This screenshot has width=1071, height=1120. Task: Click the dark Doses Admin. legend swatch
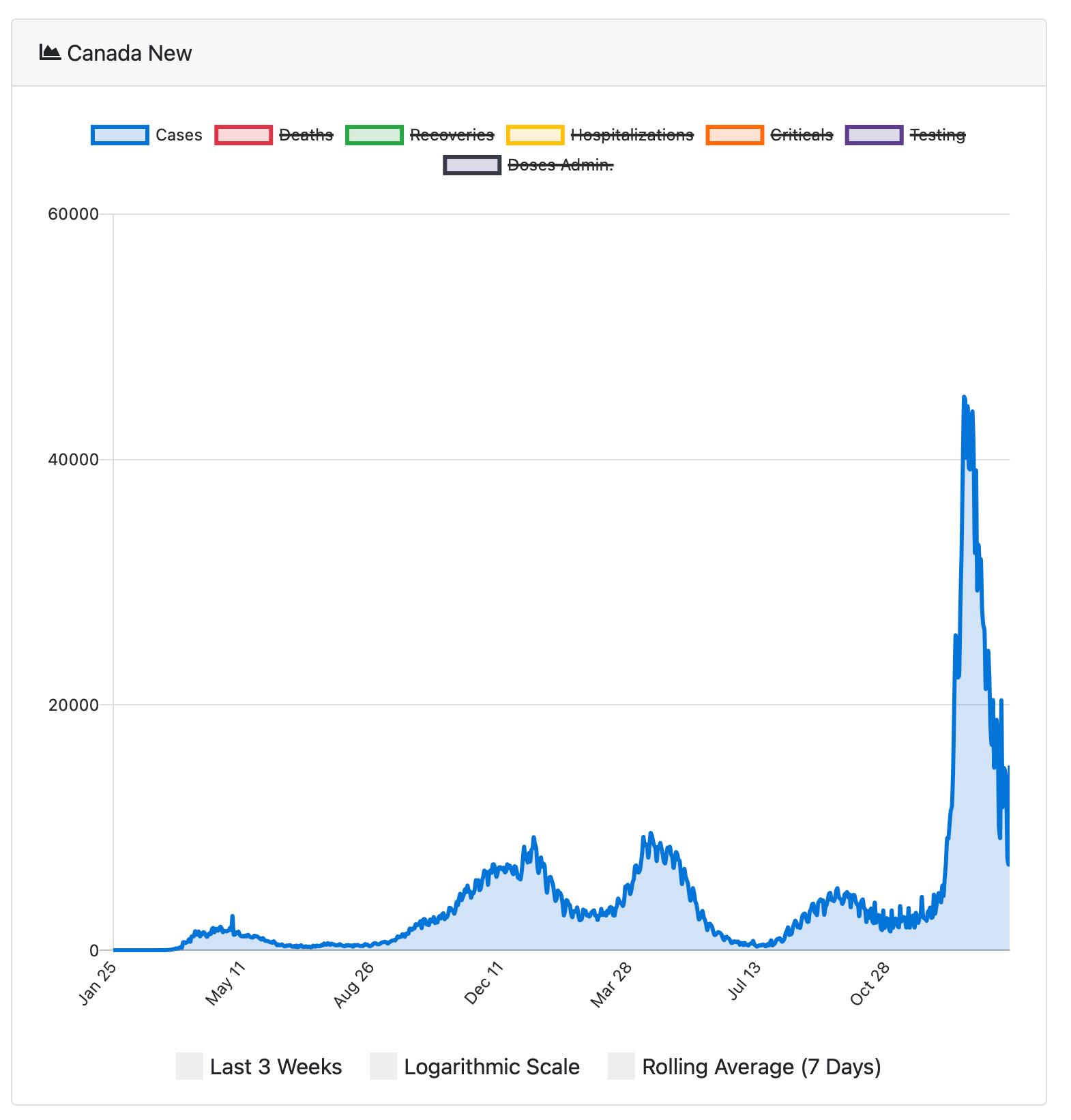click(x=472, y=165)
